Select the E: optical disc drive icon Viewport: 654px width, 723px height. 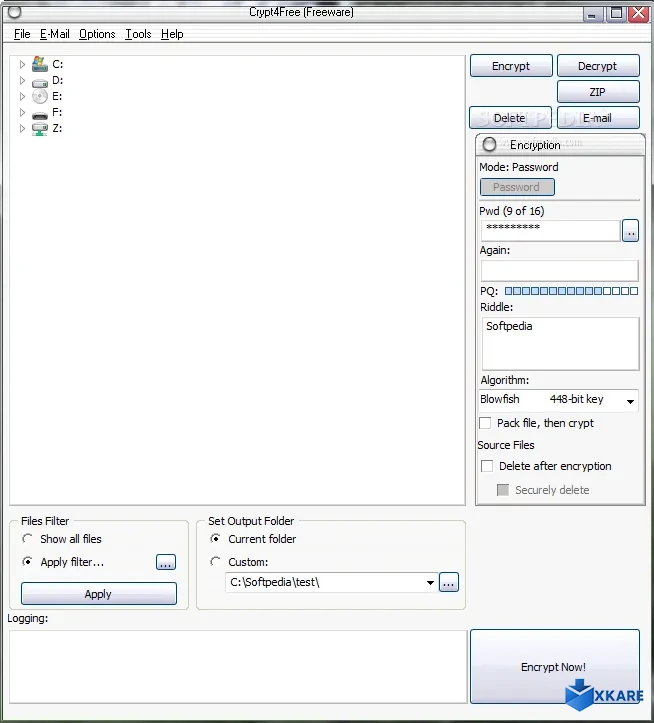point(40,96)
